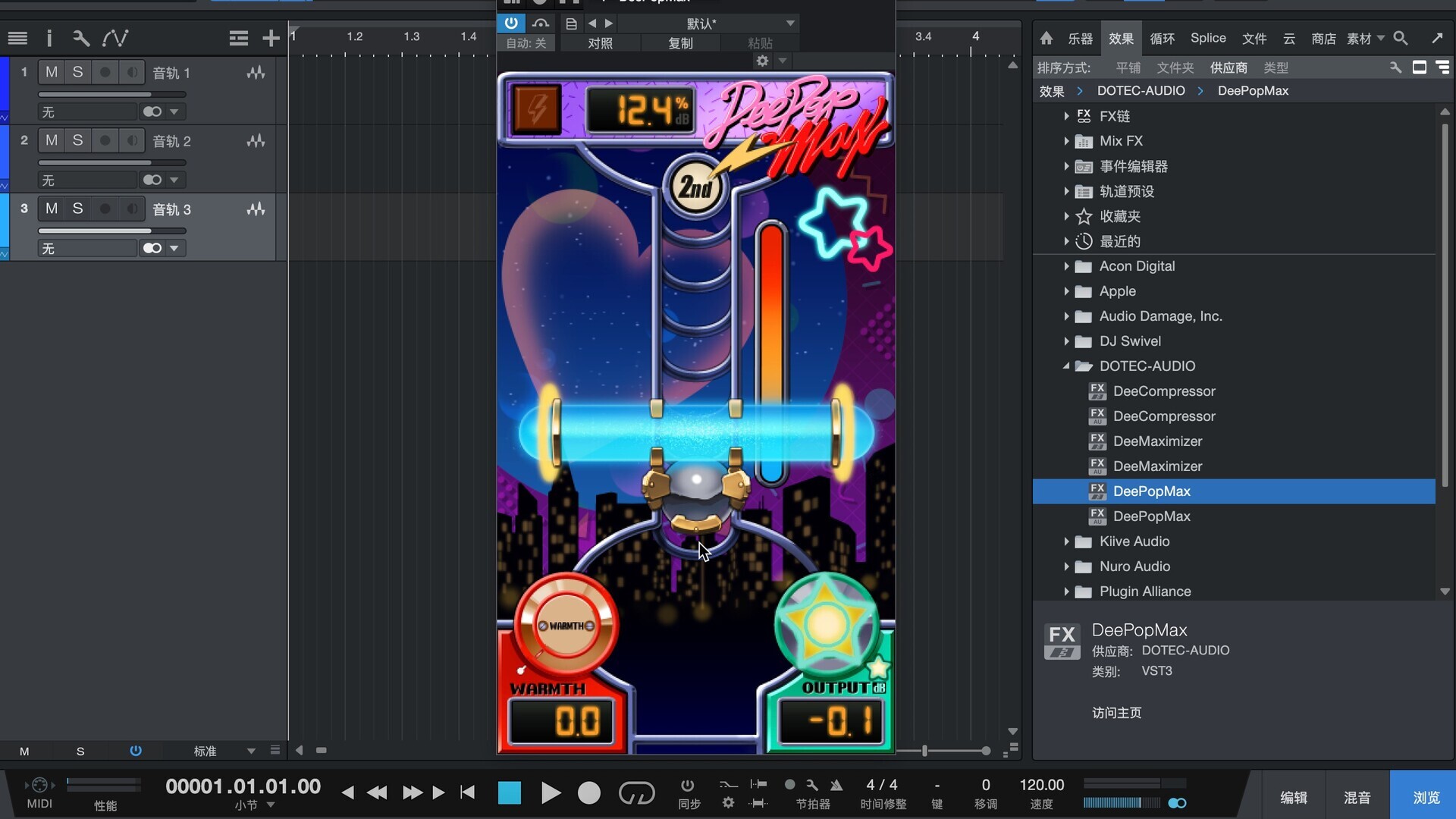
Task: Open the track list icon in arrangement toolbar
Action: pos(17,38)
